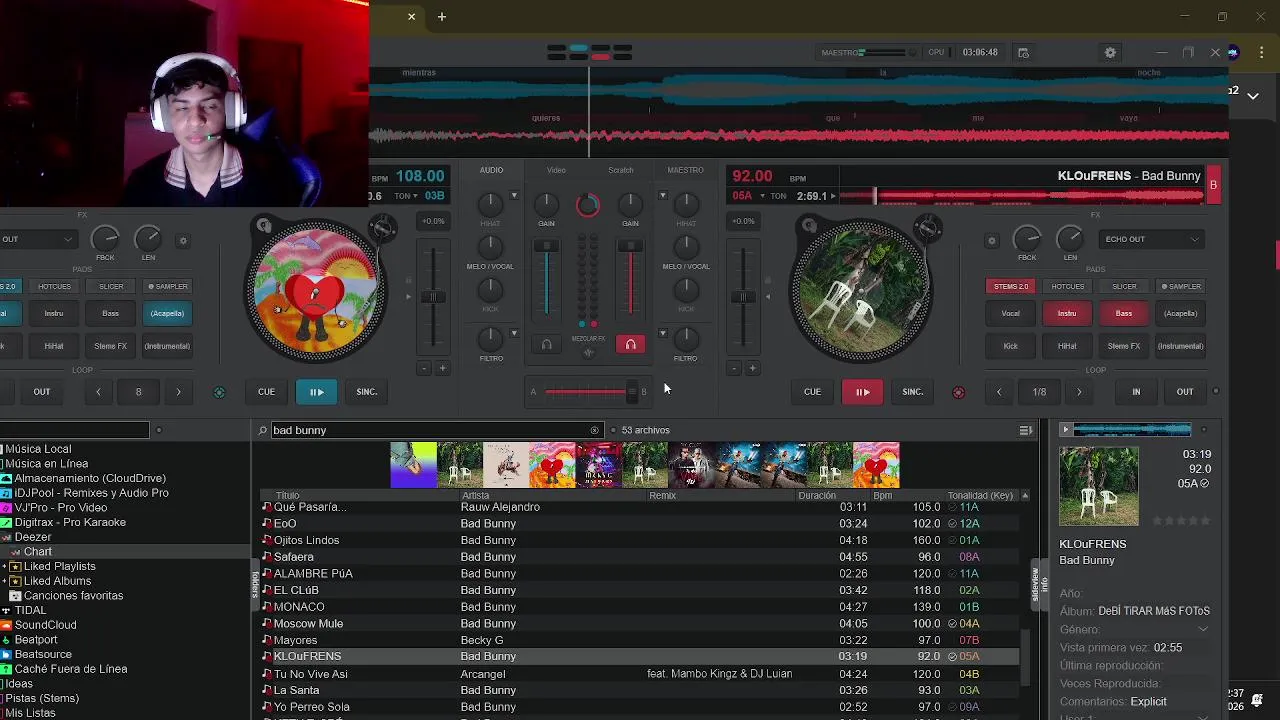The height and width of the screenshot is (720, 1280).
Task: Click right turntable vinyl mode icon
Action: point(807,226)
